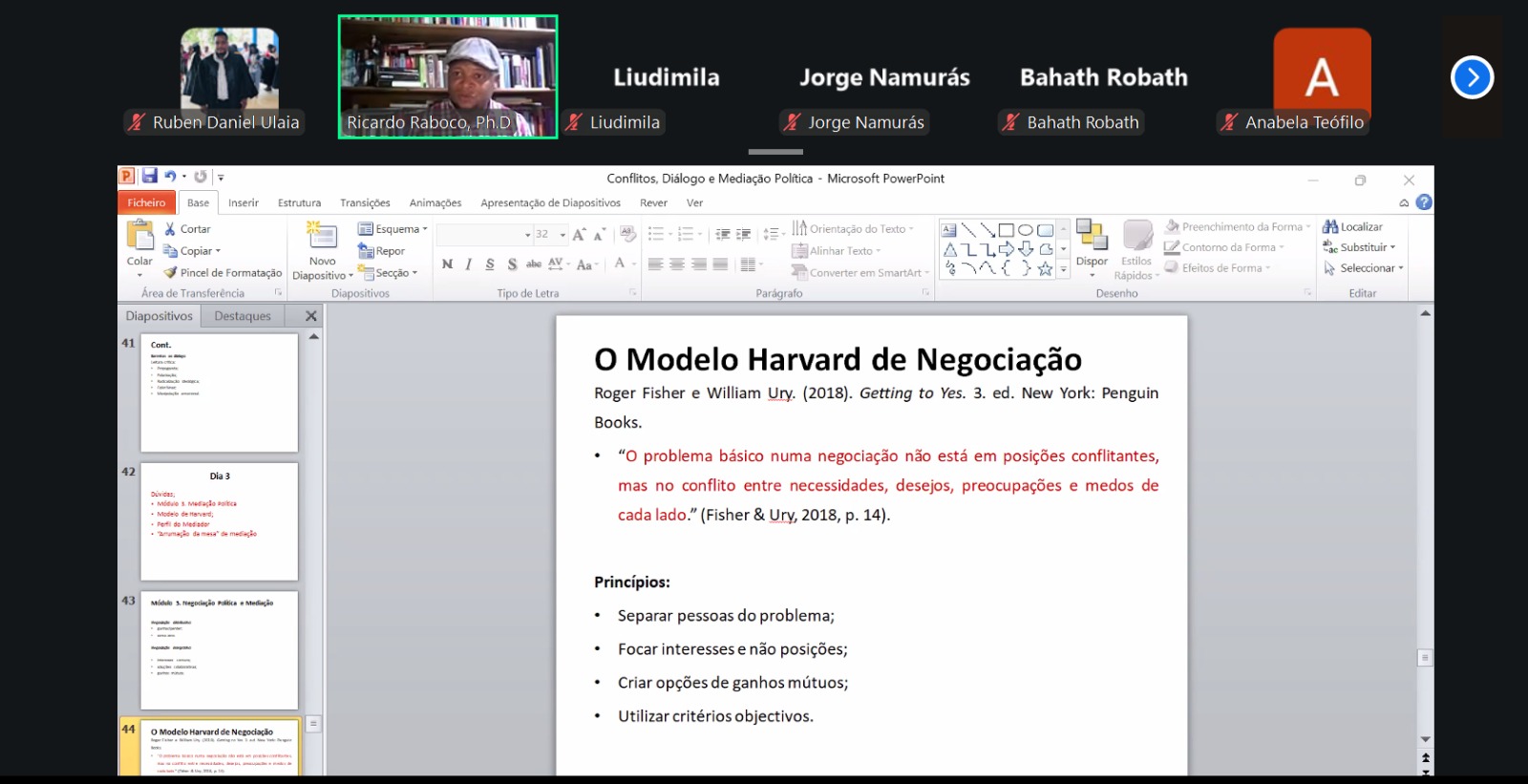Toggle align text left
The width and height of the screenshot is (1528, 784).
(x=655, y=265)
